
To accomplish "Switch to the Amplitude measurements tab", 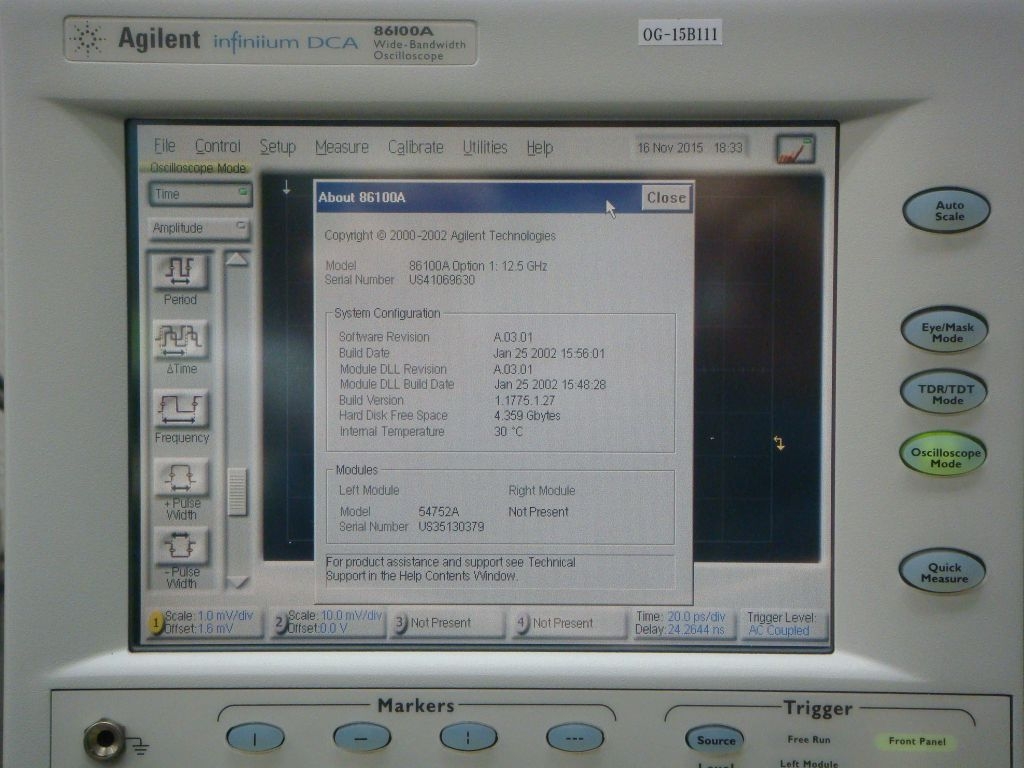I will click(199, 228).
